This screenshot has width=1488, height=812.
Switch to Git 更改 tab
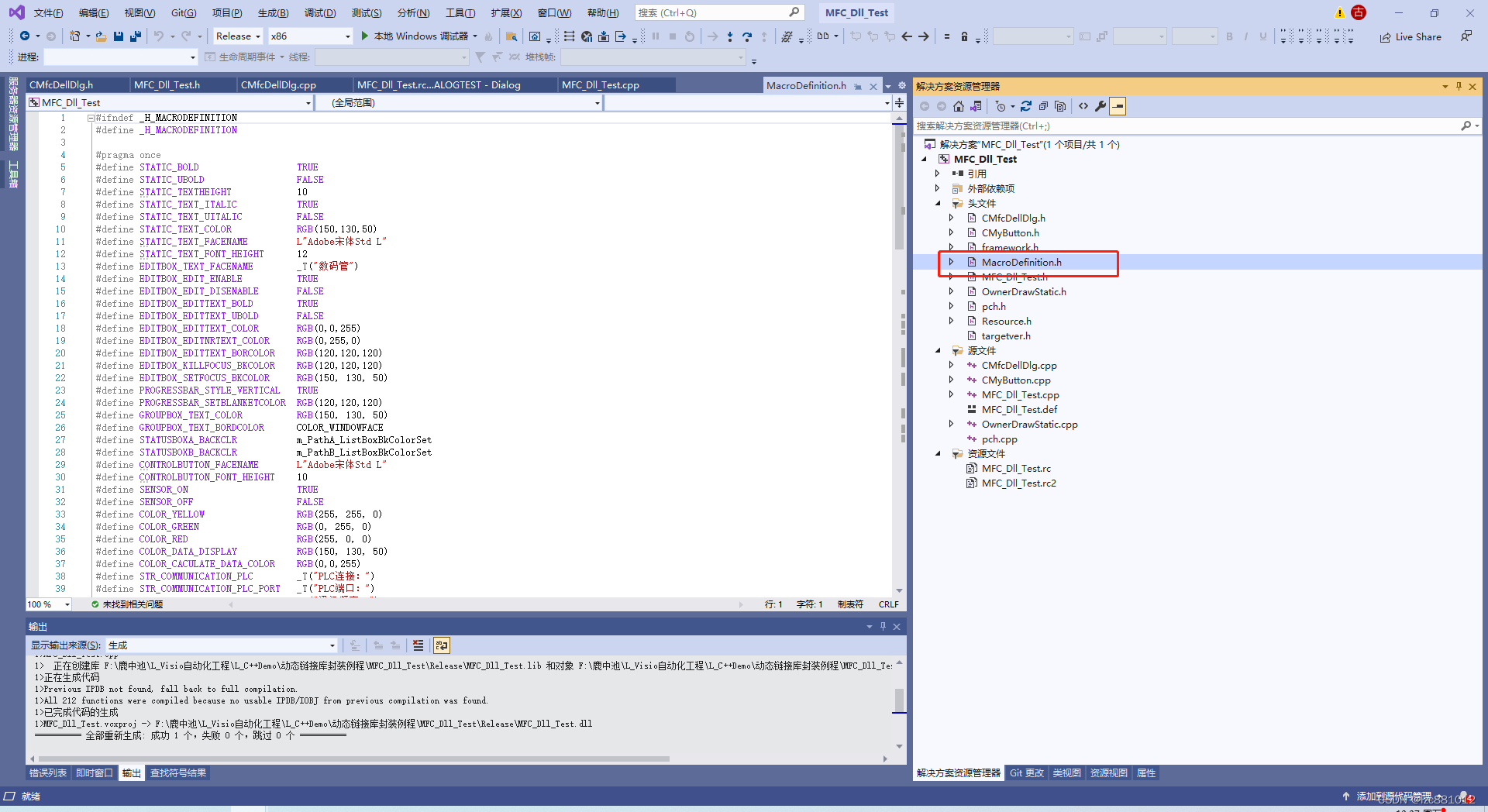1027,773
